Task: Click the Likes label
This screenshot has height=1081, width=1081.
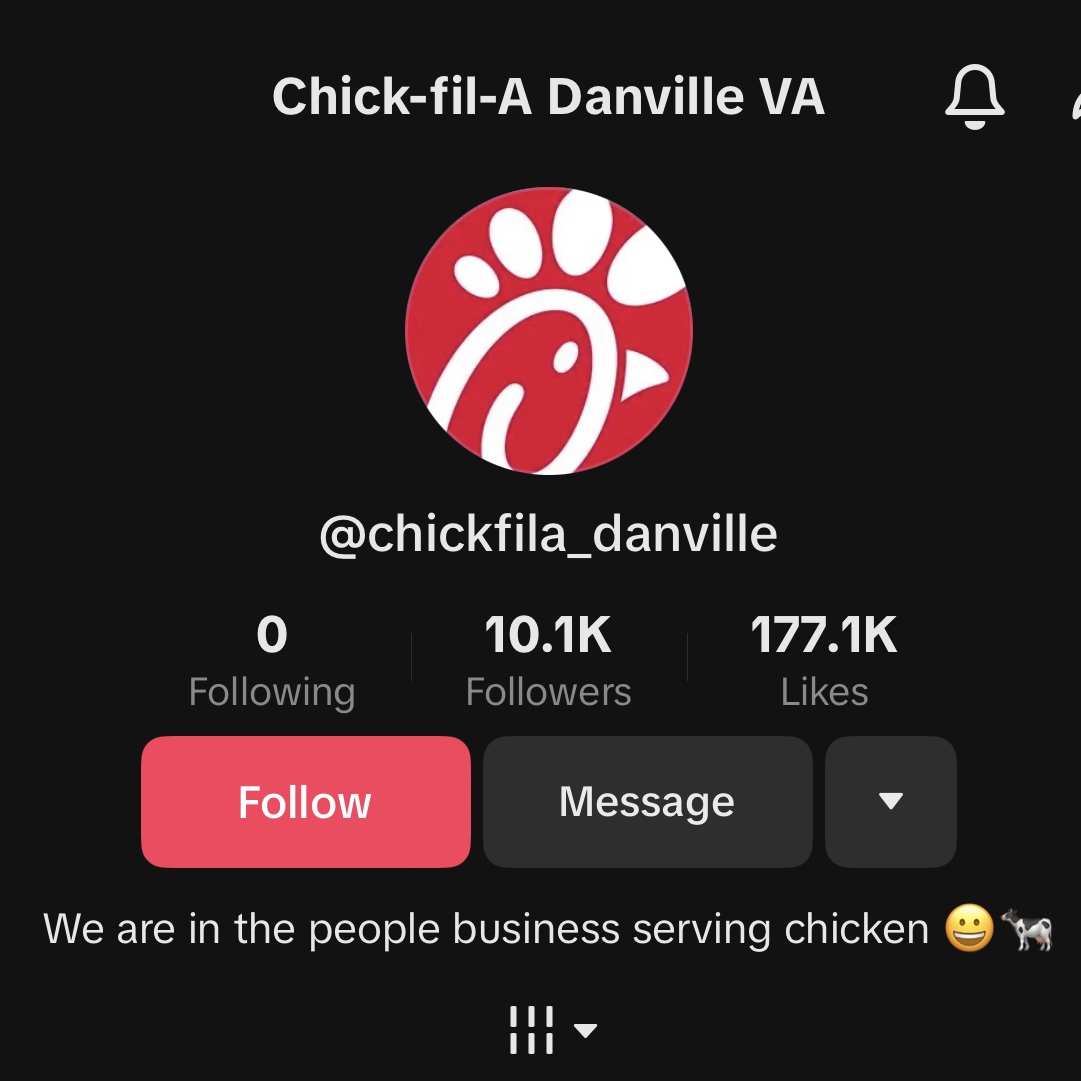Action: tap(824, 691)
